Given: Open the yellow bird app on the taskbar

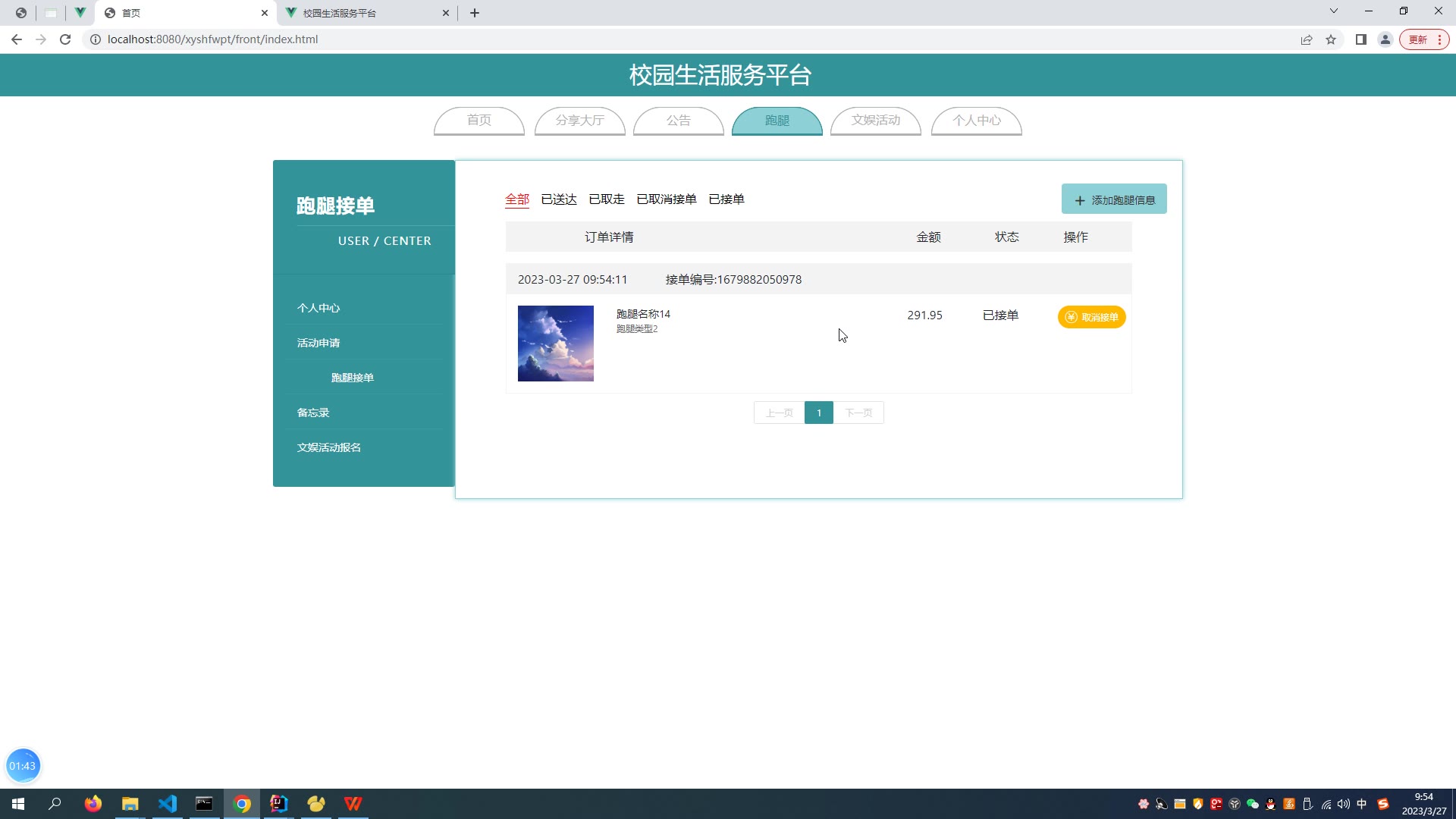Looking at the screenshot, I should click(316, 804).
